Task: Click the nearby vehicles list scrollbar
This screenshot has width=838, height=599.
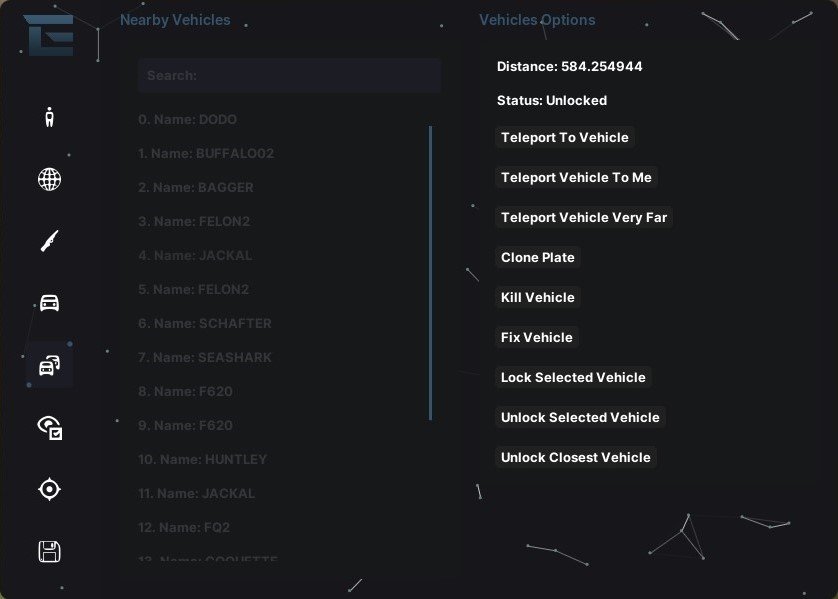Action: tap(430, 272)
